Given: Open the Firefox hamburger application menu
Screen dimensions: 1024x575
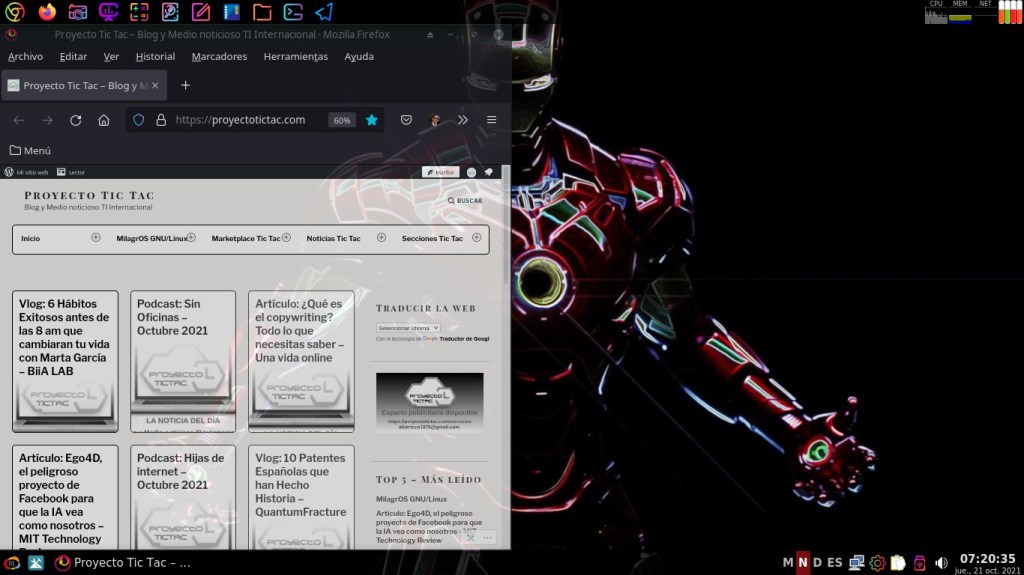Looking at the screenshot, I should point(491,120).
